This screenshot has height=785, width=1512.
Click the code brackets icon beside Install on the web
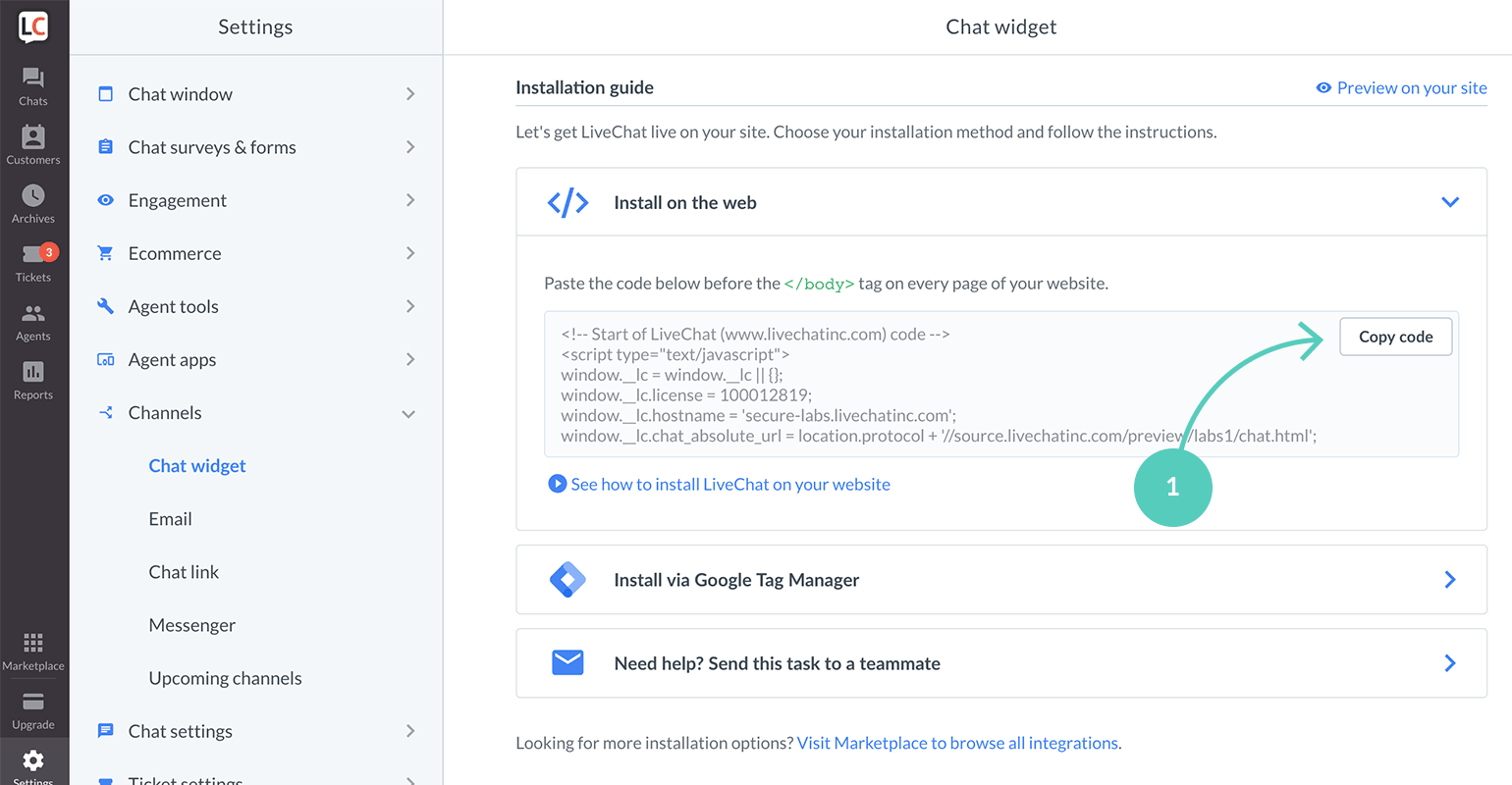(x=567, y=202)
